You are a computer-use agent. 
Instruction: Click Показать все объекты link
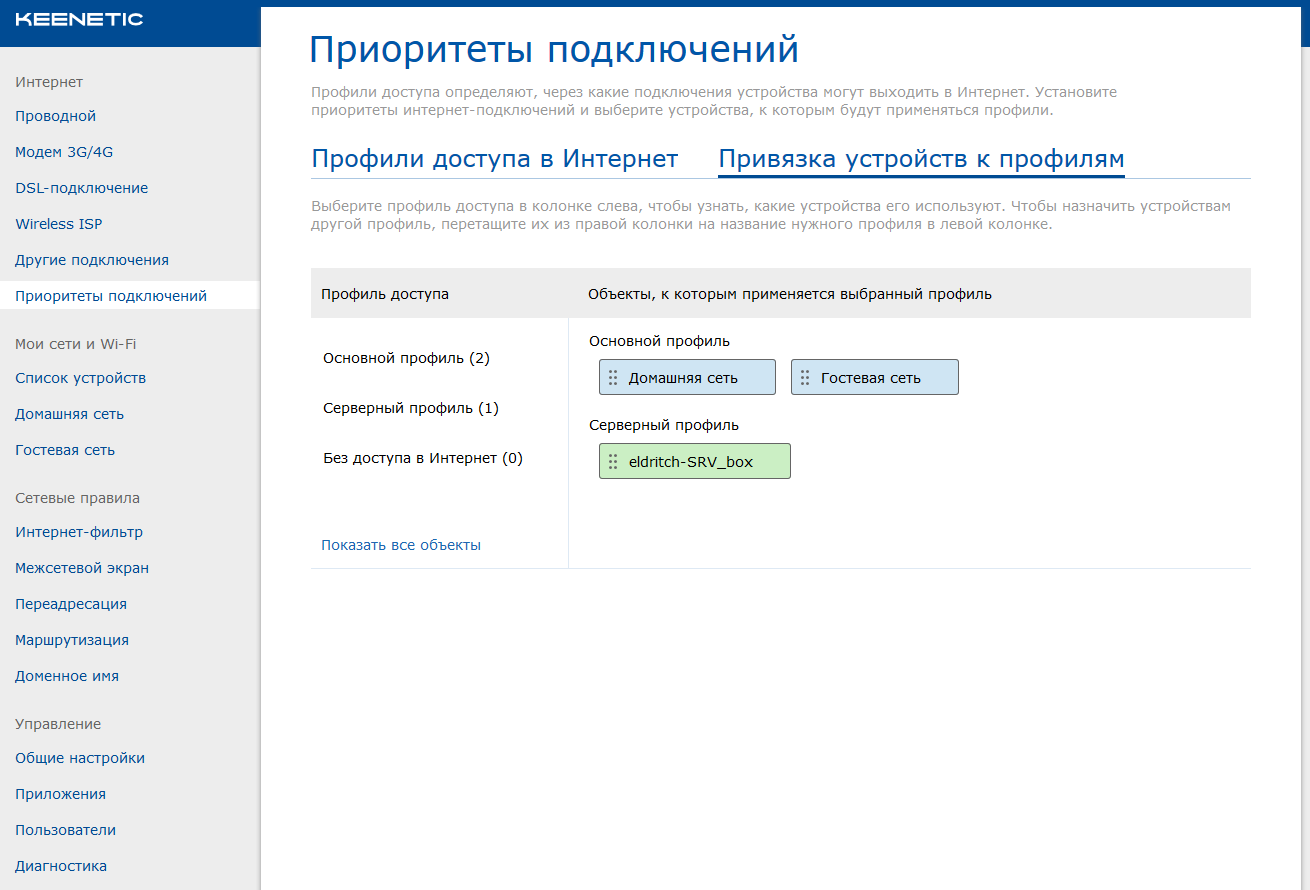coord(401,545)
